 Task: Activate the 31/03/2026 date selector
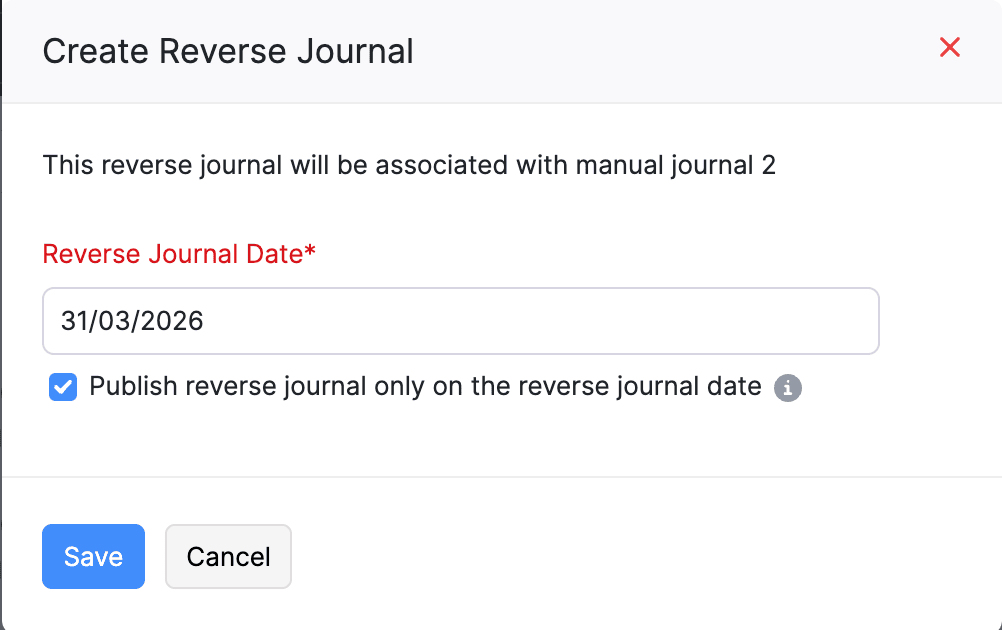tap(460, 320)
